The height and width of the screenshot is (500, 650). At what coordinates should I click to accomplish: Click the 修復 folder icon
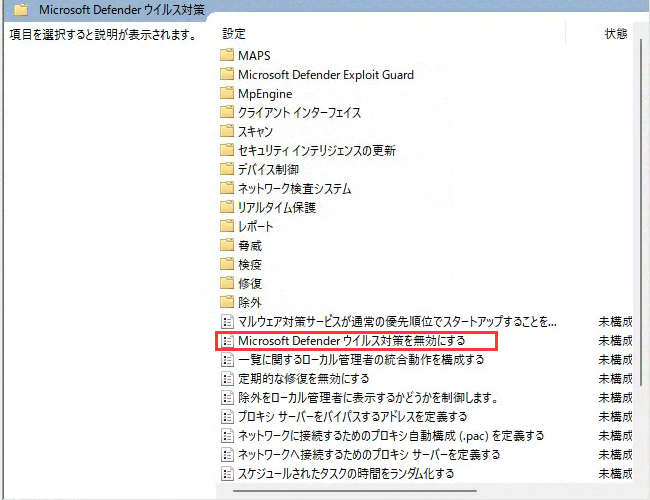pos(227,283)
